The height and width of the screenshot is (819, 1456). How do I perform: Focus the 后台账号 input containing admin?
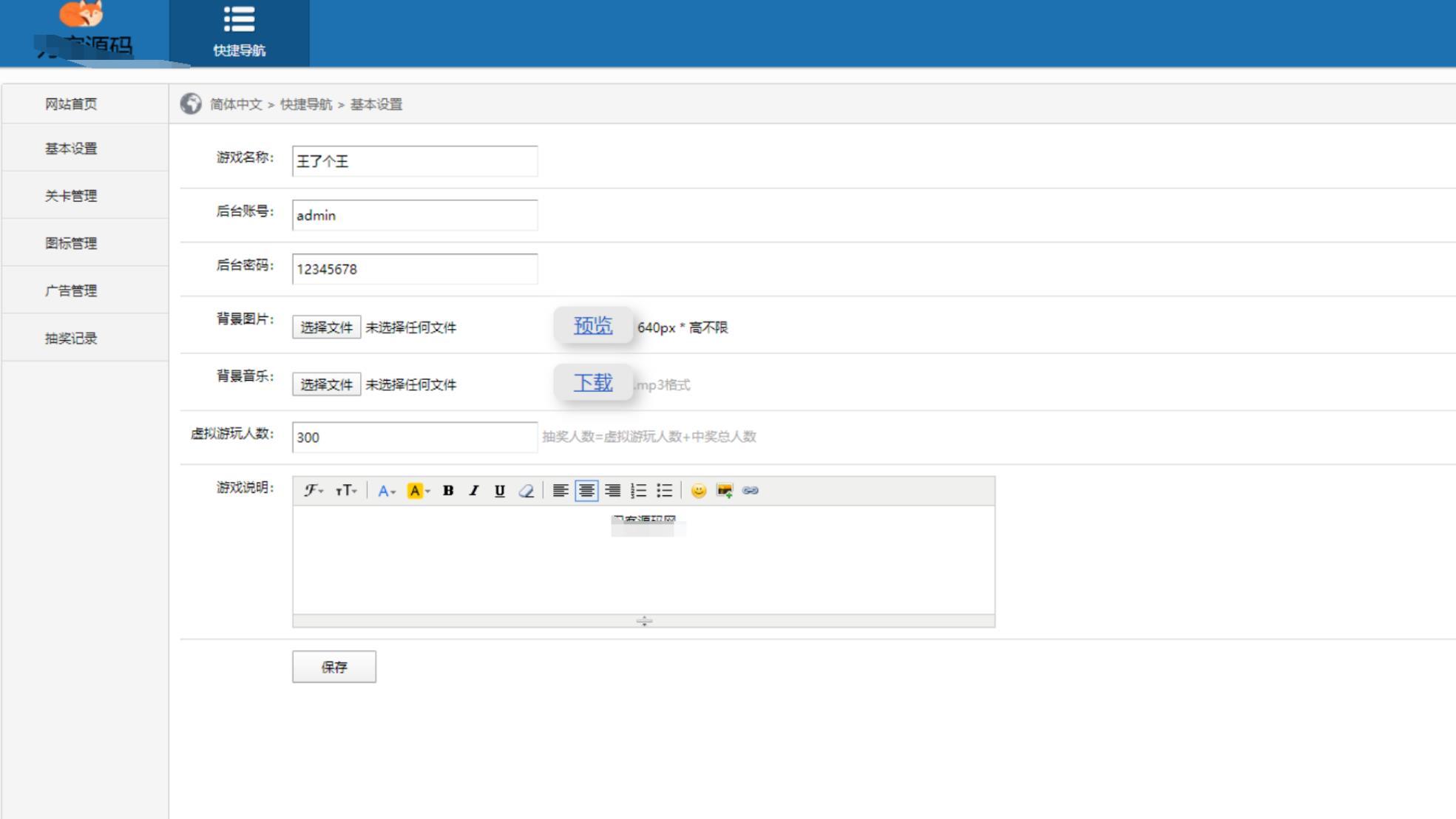(415, 215)
